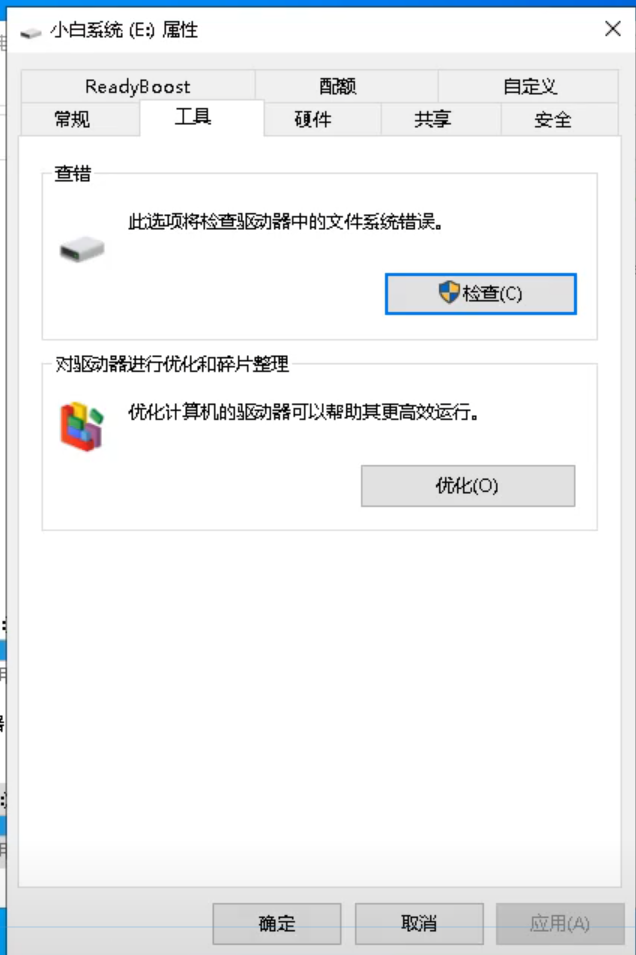This screenshot has height=955, width=636.
Task: Click the 取消 button
Action: pos(419,923)
